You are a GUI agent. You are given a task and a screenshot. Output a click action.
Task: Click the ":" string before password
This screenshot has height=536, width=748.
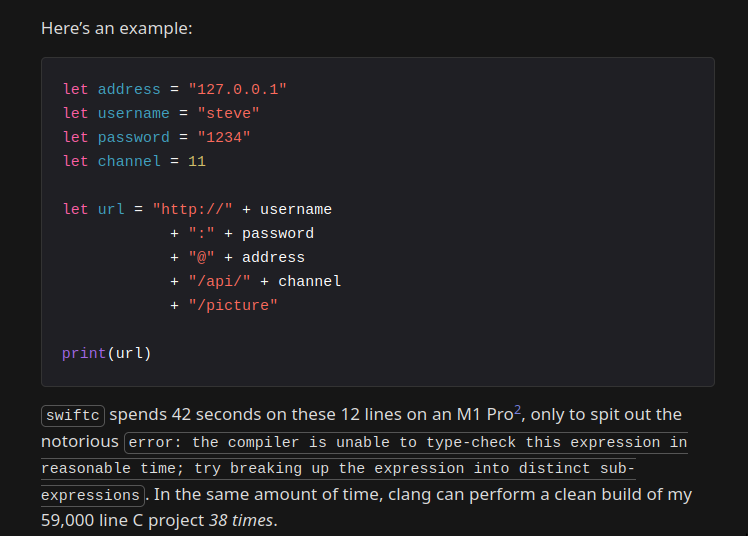click(x=201, y=233)
